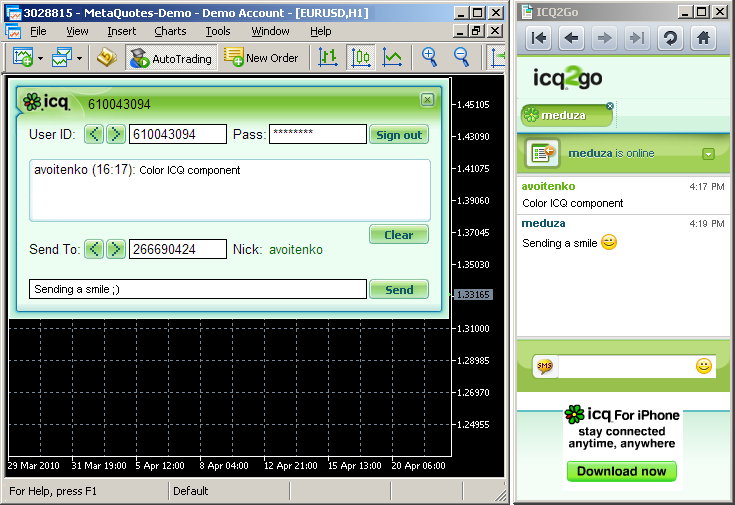Click next Send To arrow button

(x=115, y=249)
